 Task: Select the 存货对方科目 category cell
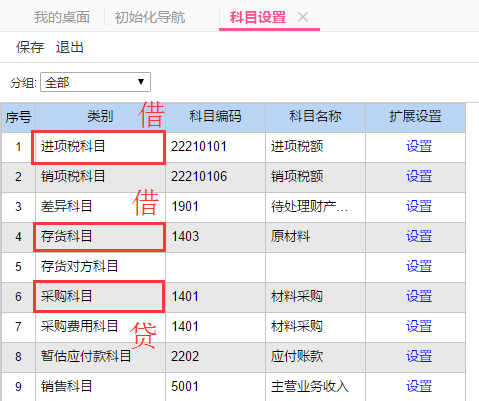point(100,267)
